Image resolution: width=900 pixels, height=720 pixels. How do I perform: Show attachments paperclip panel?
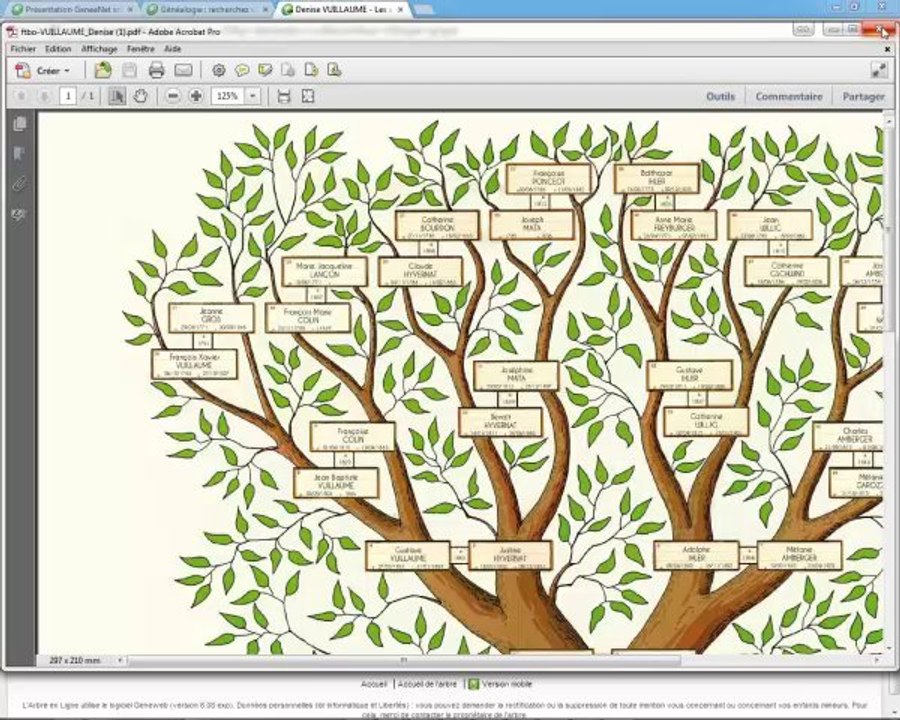(x=20, y=184)
